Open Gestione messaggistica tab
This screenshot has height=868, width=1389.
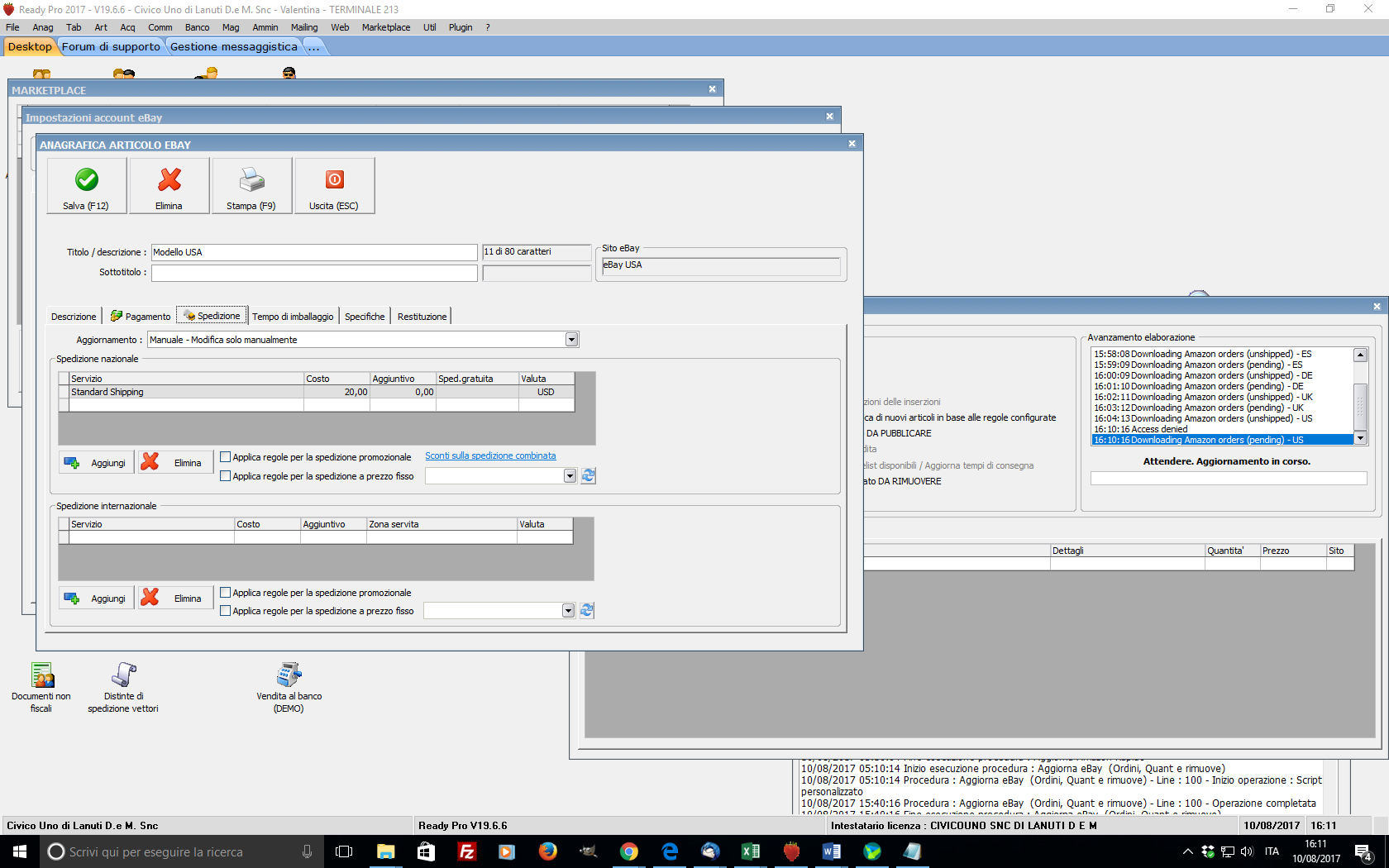[x=234, y=47]
